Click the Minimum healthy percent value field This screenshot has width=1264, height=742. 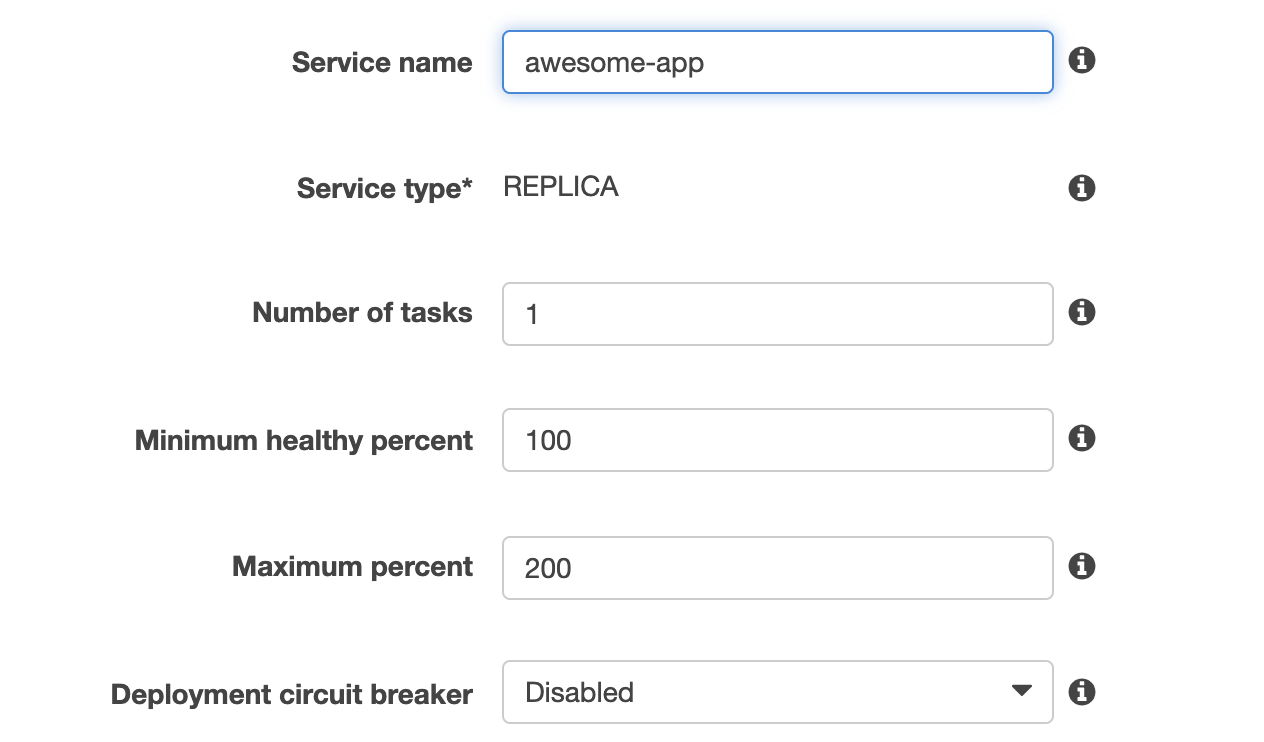(778, 439)
